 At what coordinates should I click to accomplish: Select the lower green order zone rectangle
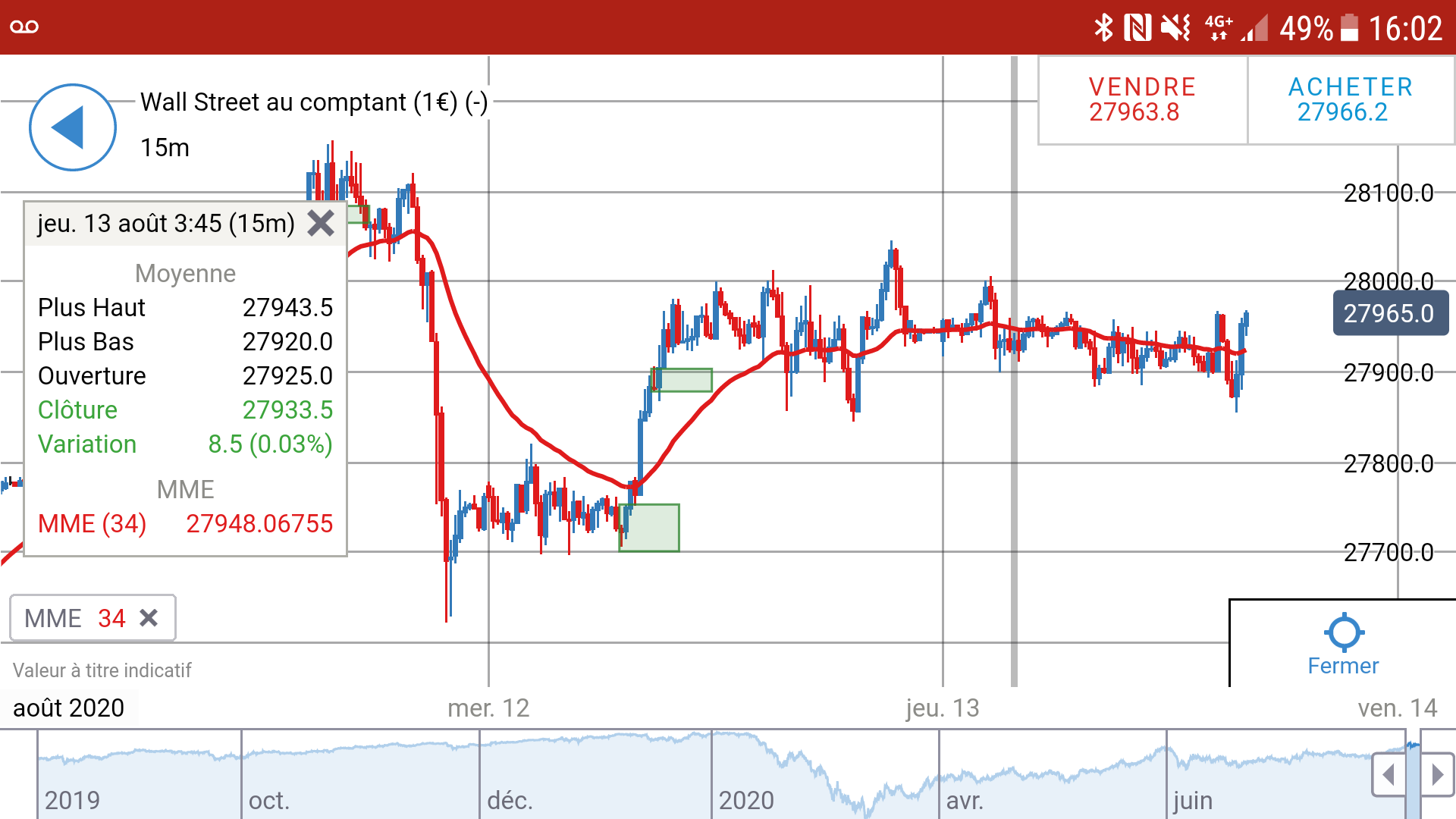(651, 527)
